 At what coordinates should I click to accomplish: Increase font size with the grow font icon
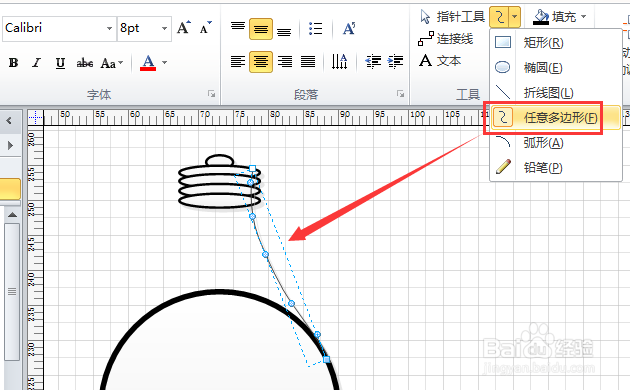[x=184, y=28]
